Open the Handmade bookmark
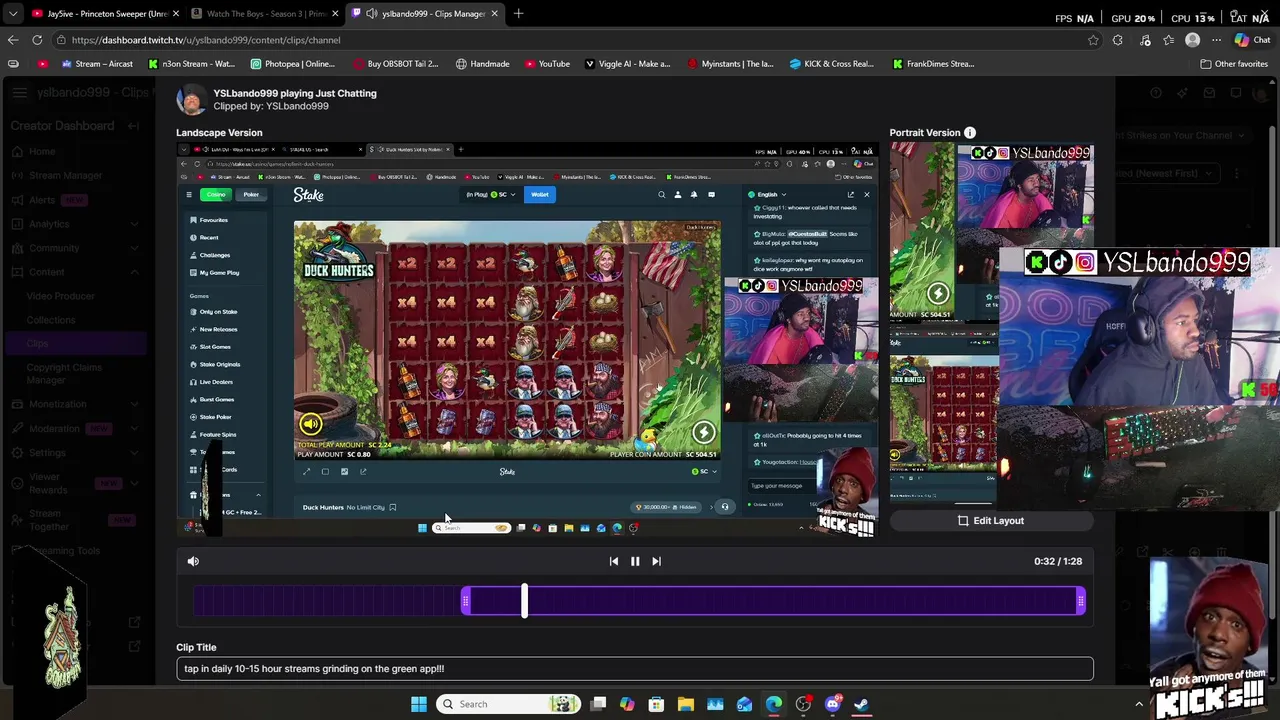This screenshot has width=1280, height=720. (482, 64)
